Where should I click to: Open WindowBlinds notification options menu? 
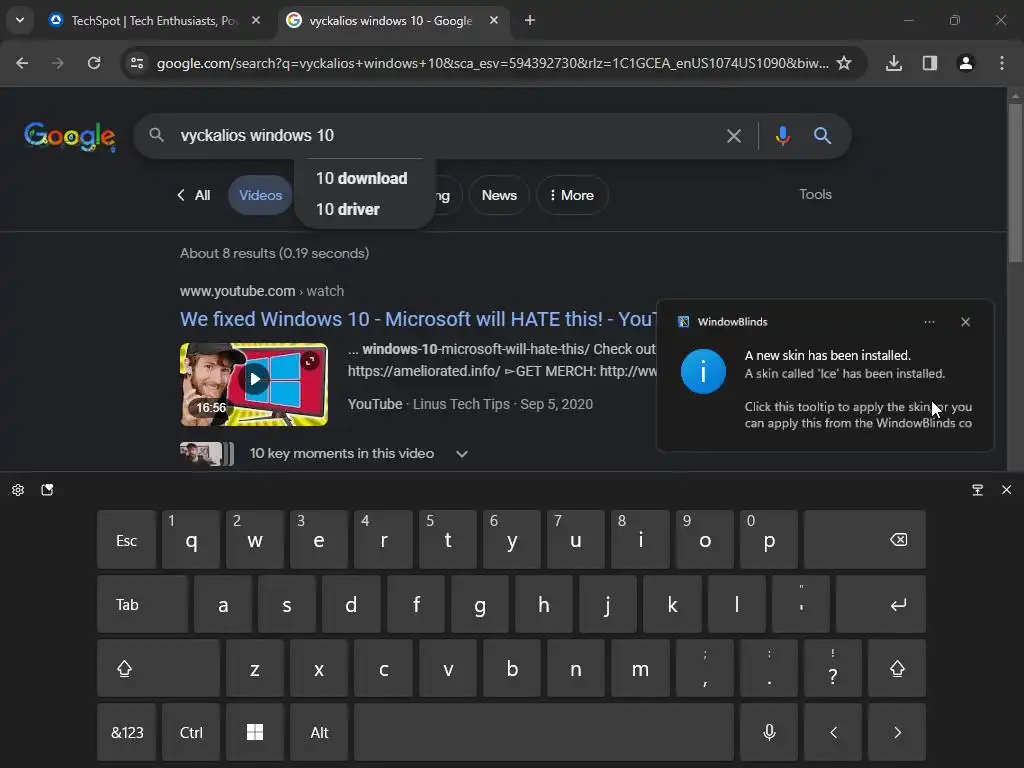click(x=929, y=322)
